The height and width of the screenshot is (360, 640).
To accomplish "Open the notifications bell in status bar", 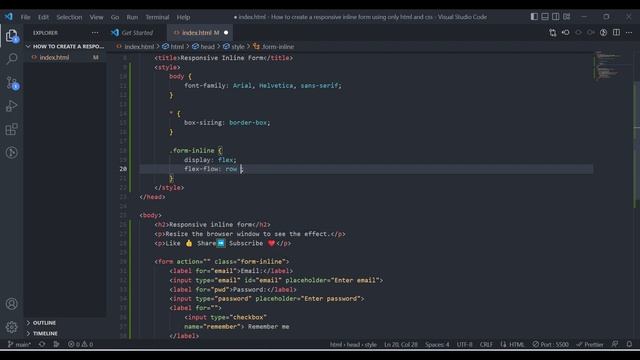I will click(629, 344).
